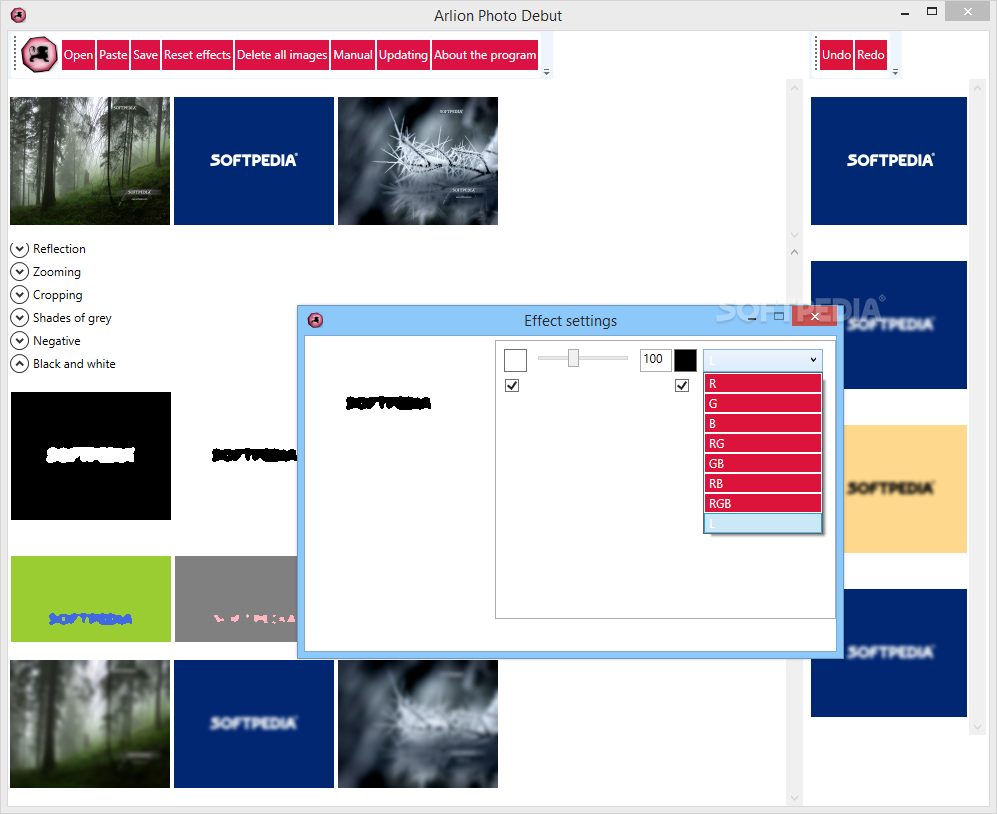Maximize the Arlion Photo Debut window

click(932, 11)
